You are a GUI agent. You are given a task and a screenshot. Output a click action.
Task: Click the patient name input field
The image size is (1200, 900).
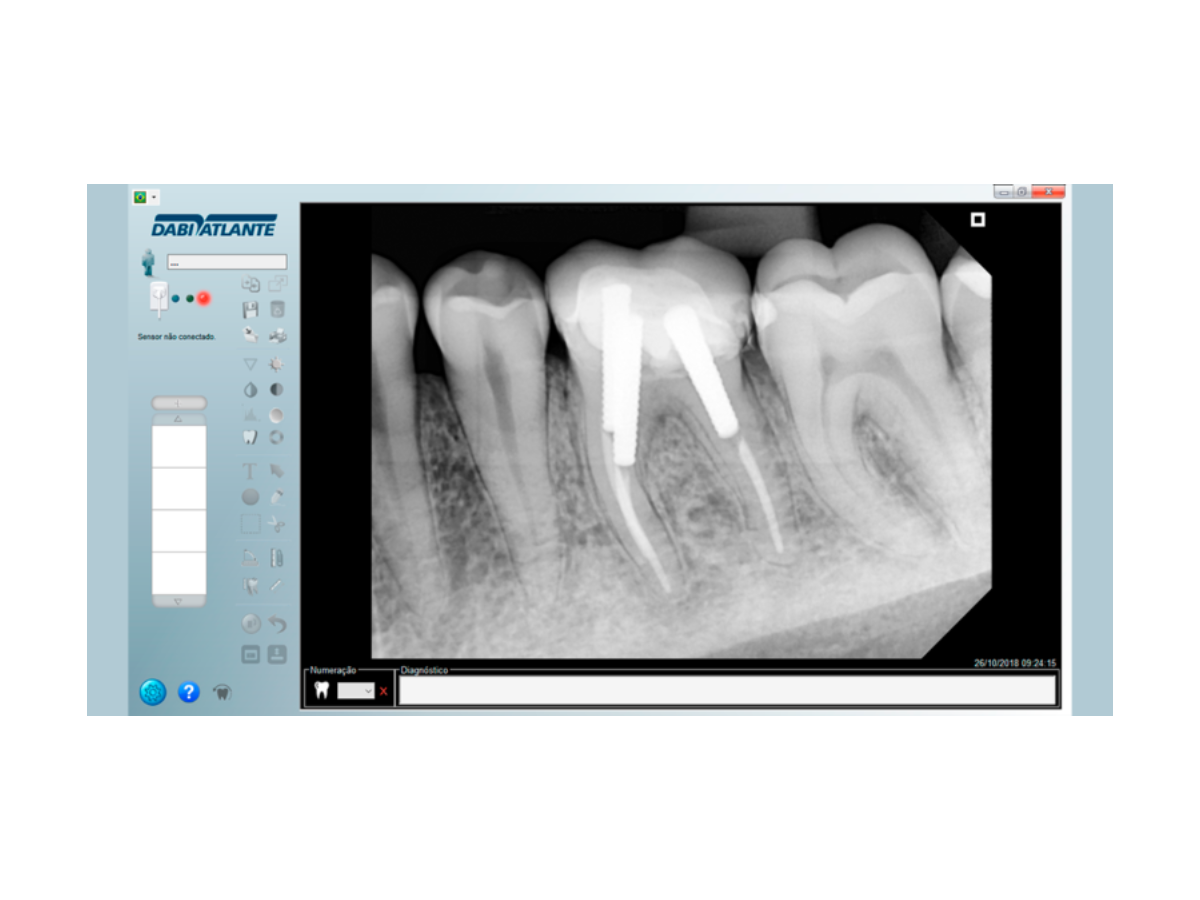pyautogui.click(x=226, y=262)
